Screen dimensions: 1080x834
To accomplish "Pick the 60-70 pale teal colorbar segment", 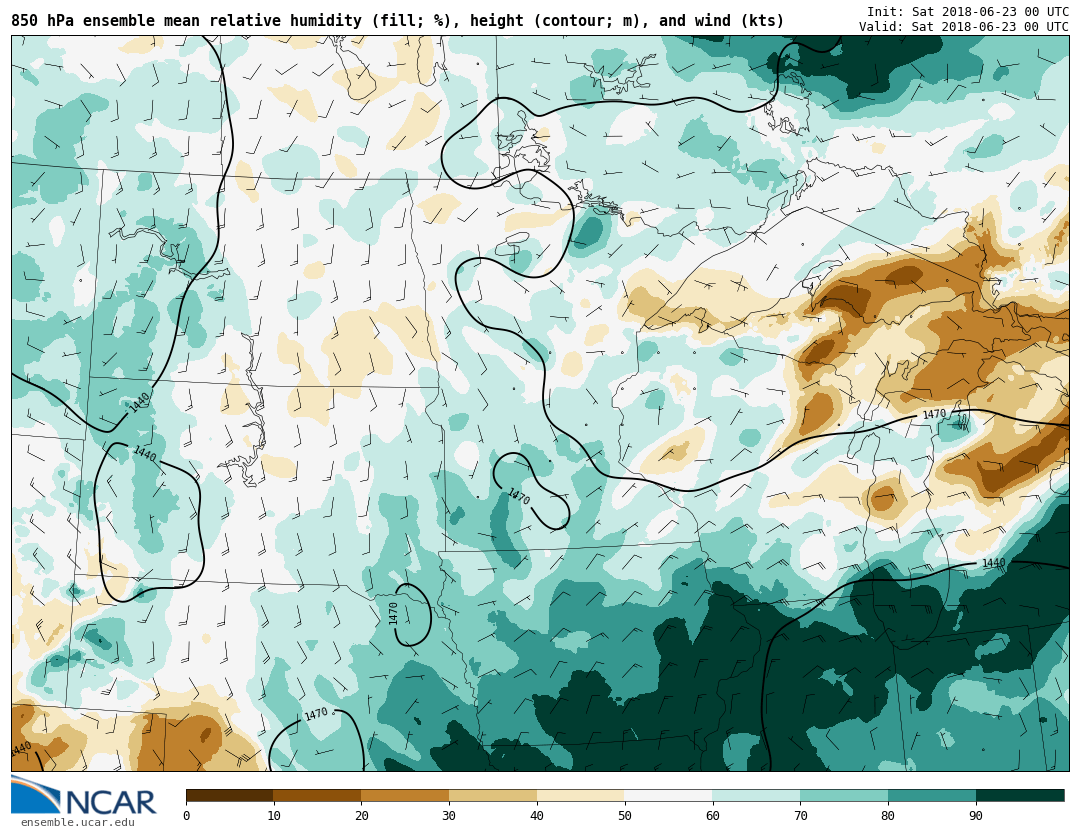I will tap(756, 796).
